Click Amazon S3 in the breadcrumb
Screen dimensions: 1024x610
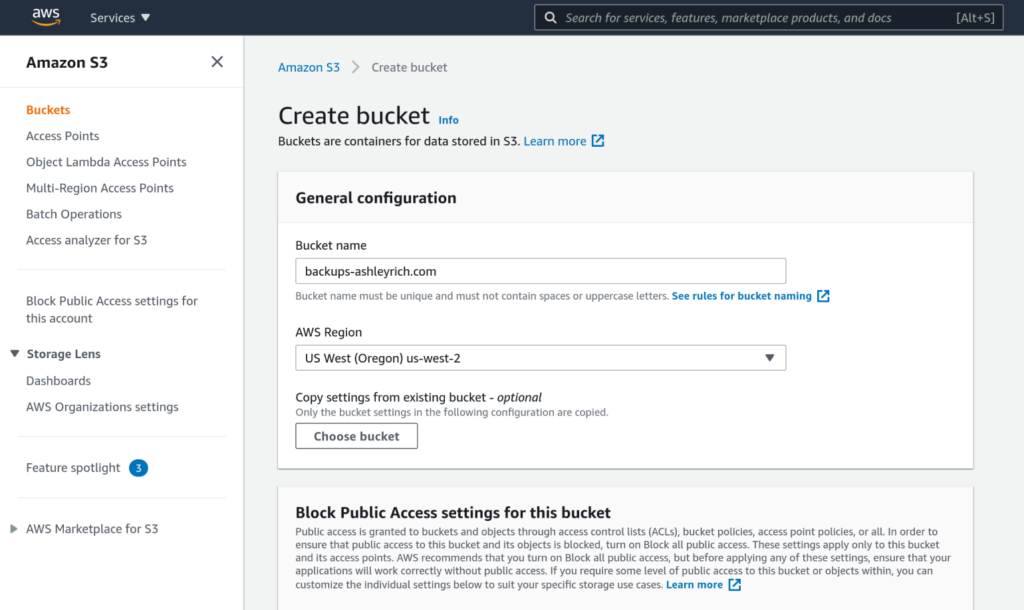309,67
